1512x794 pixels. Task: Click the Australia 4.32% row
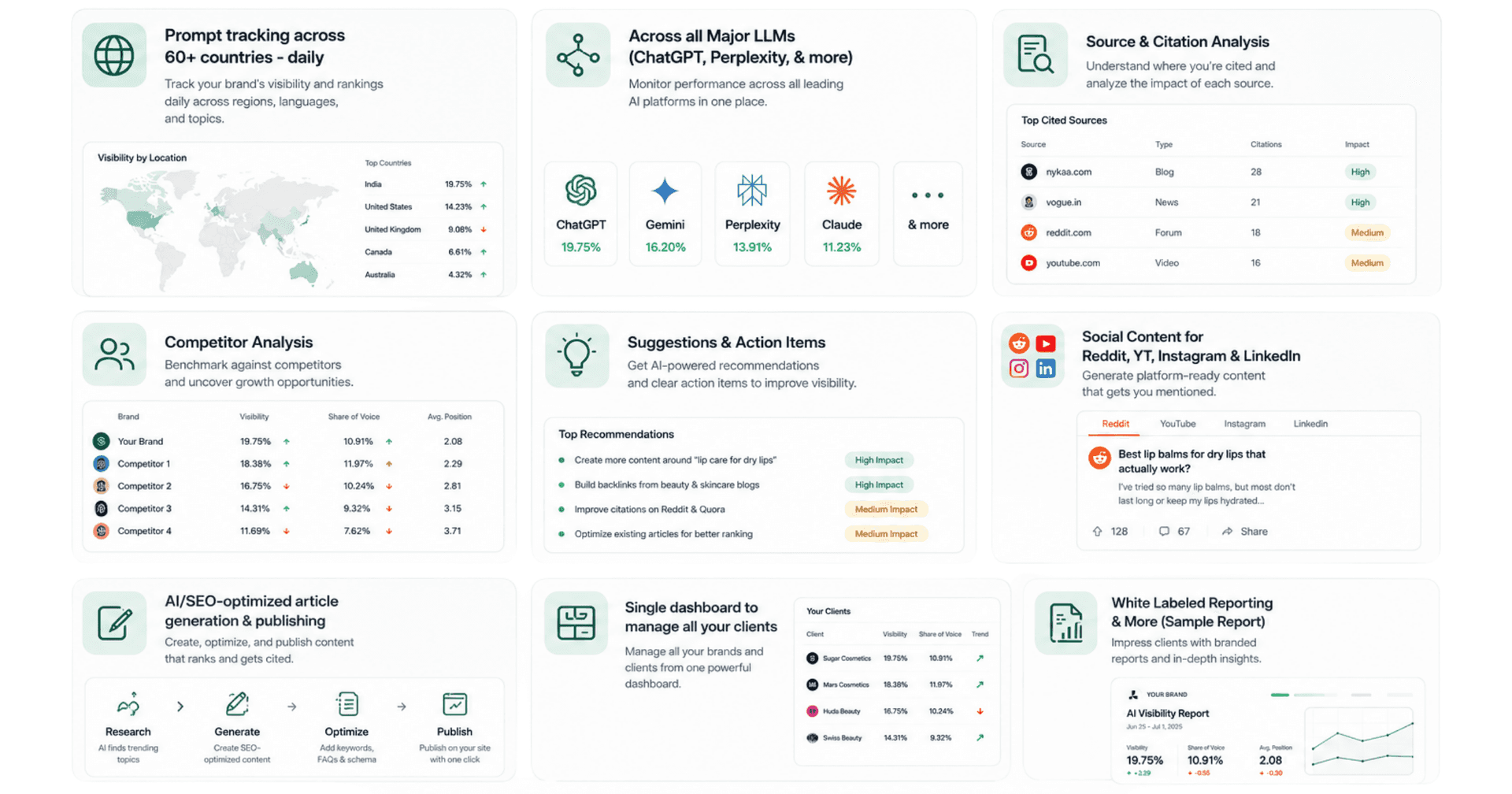425,275
